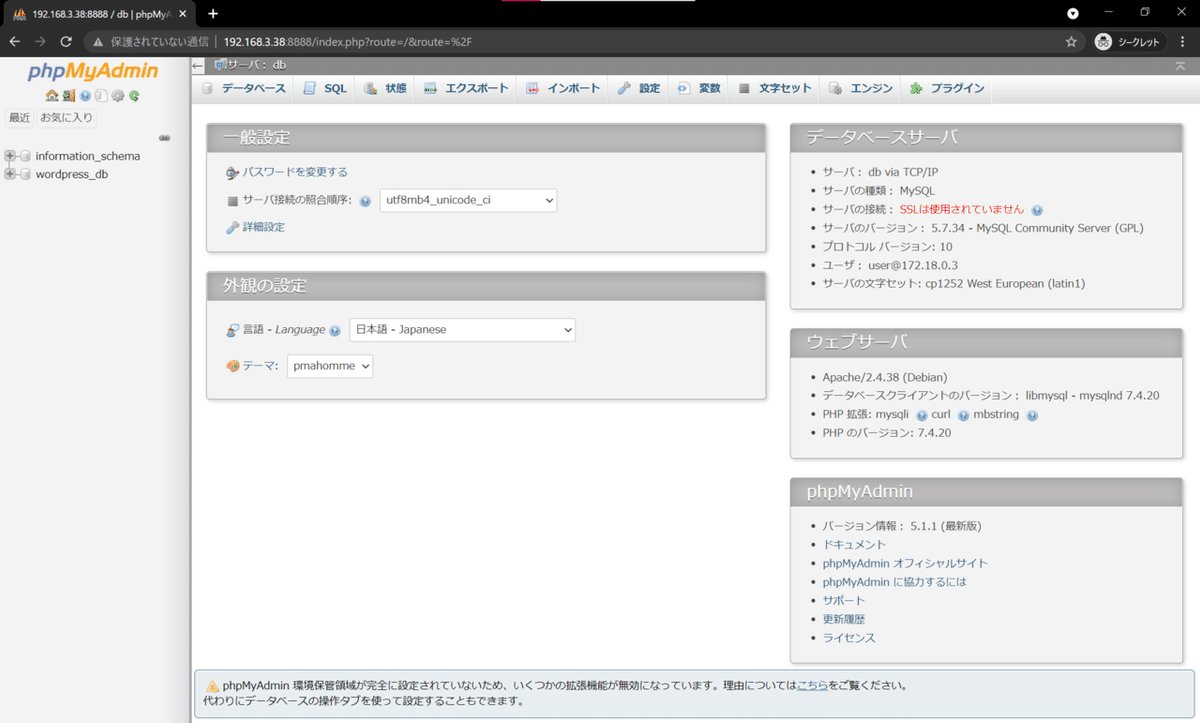Open the エクスポート tab

coord(466,88)
